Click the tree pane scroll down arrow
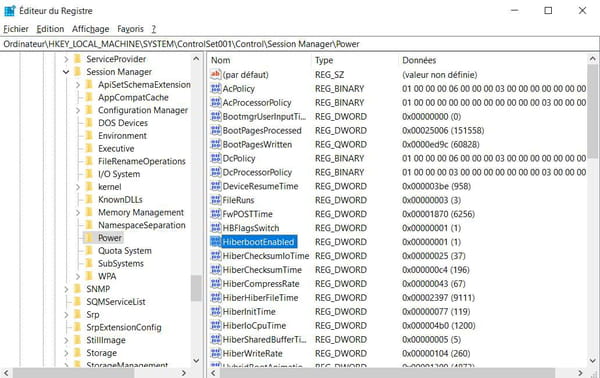 click(196, 360)
